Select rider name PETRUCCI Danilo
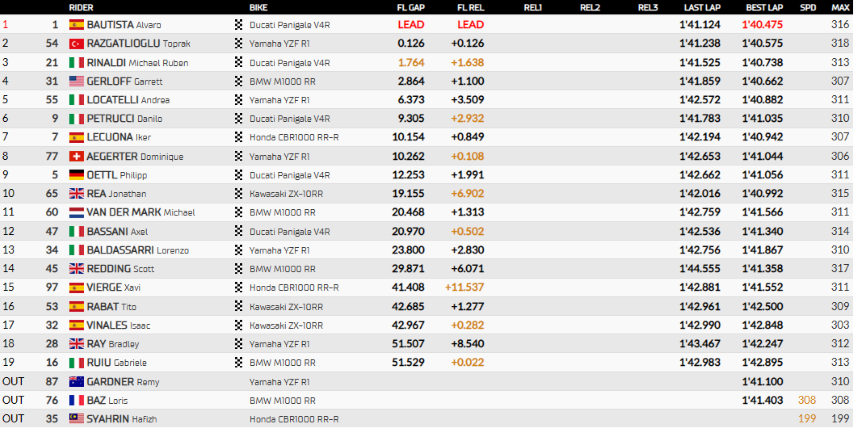This screenshot has height=429, width=854. click(x=124, y=119)
